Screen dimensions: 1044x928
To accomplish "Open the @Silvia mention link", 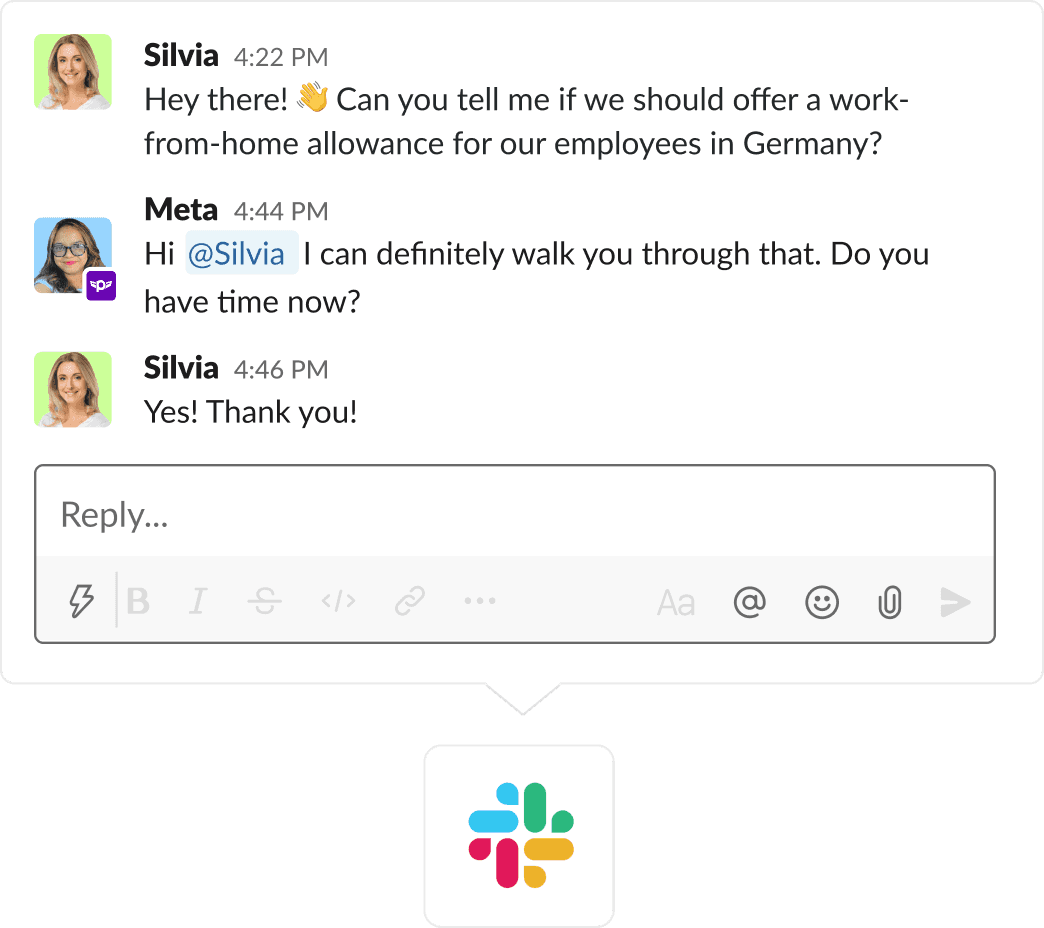I will coord(241,254).
